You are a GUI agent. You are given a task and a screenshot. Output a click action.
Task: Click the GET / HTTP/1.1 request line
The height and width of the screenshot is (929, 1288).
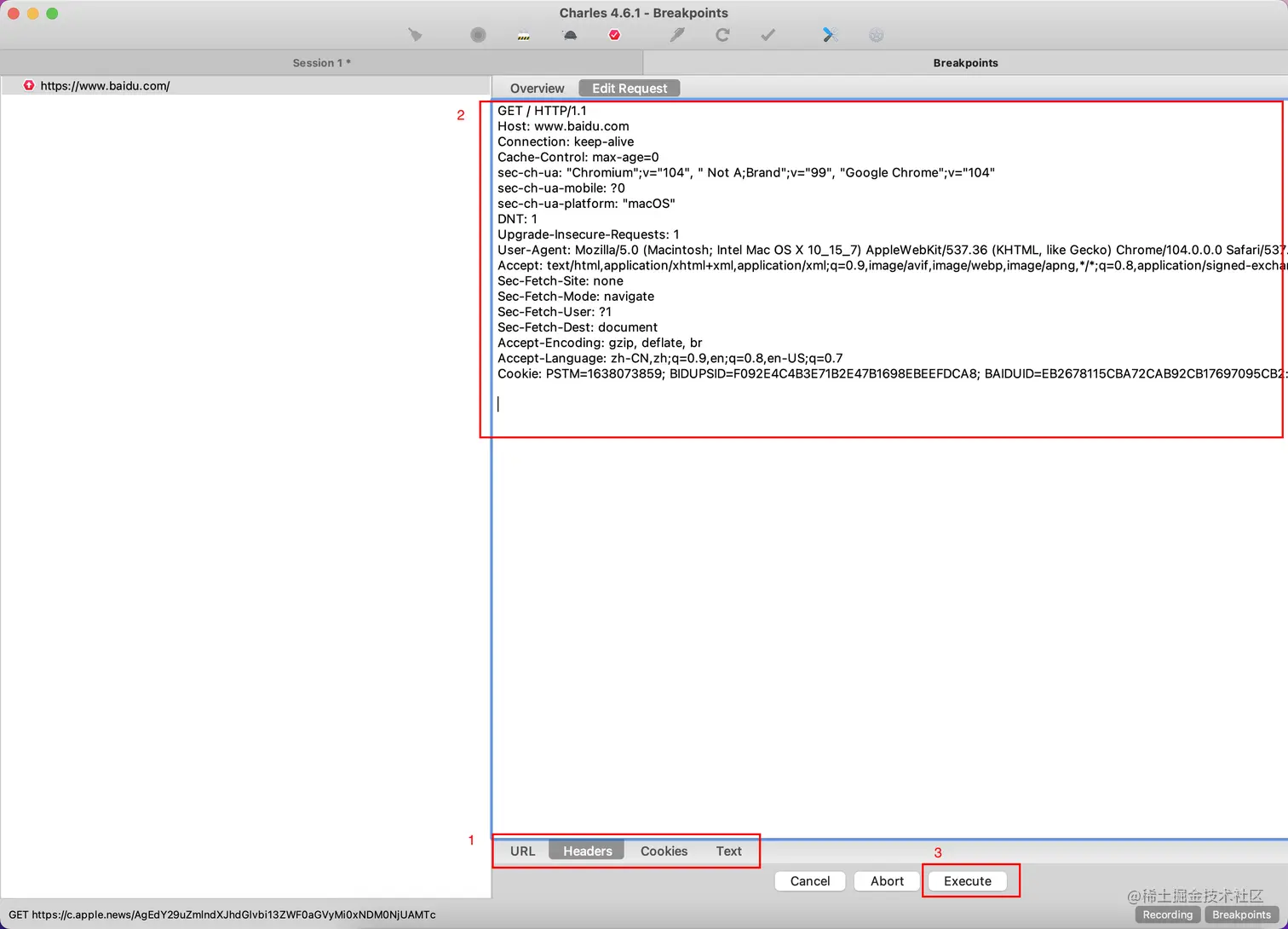pos(542,111)
